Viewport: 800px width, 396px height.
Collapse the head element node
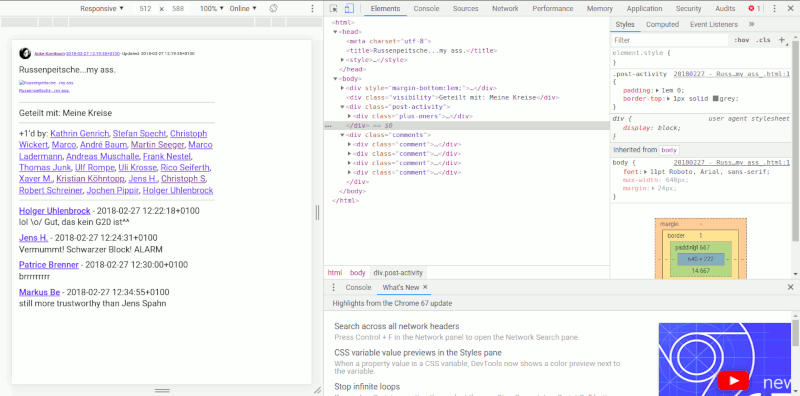(335, 32)
